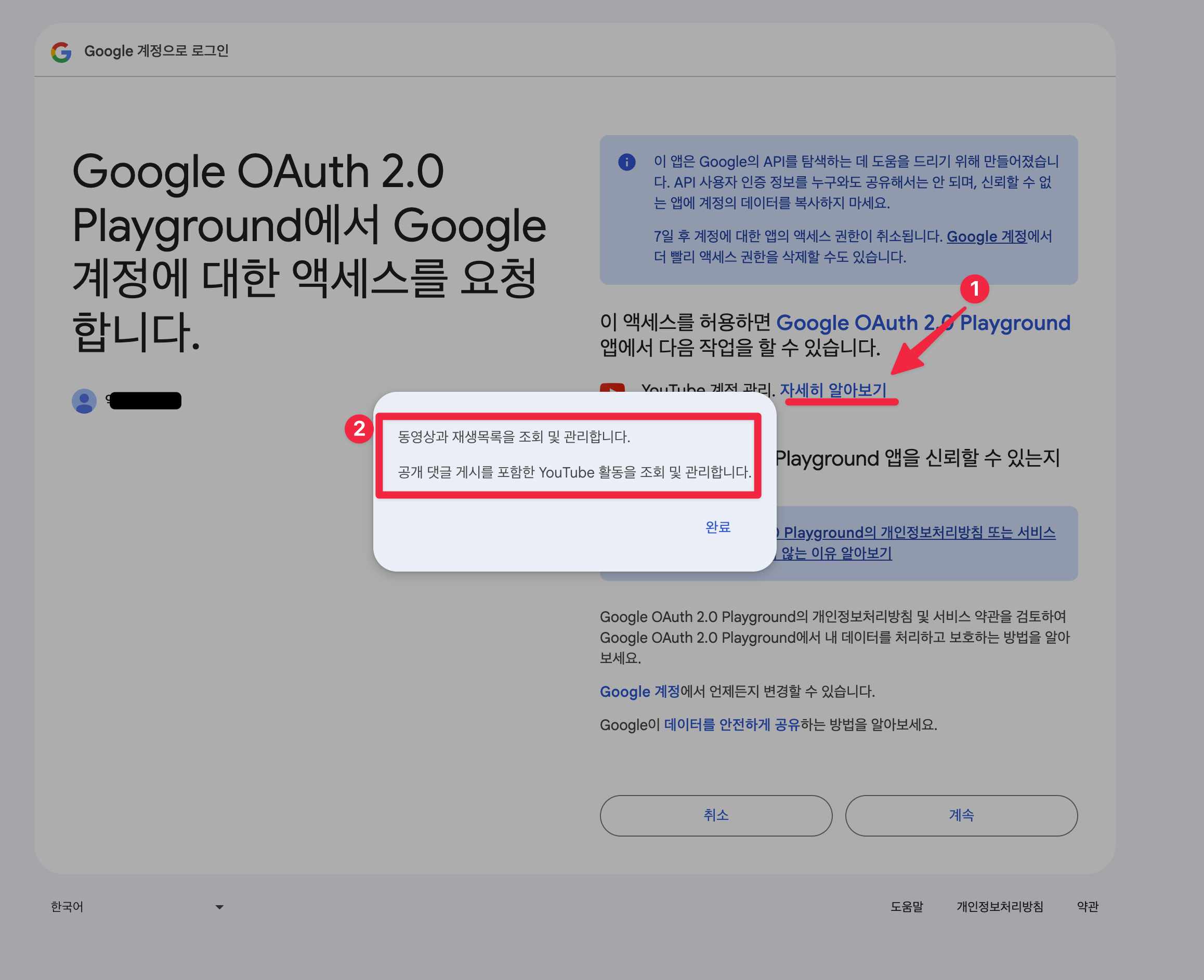Screen dimensions: 1204x980
Task: Click the 데이터를 안전하게 공유 link
Action: coord(732,724)
